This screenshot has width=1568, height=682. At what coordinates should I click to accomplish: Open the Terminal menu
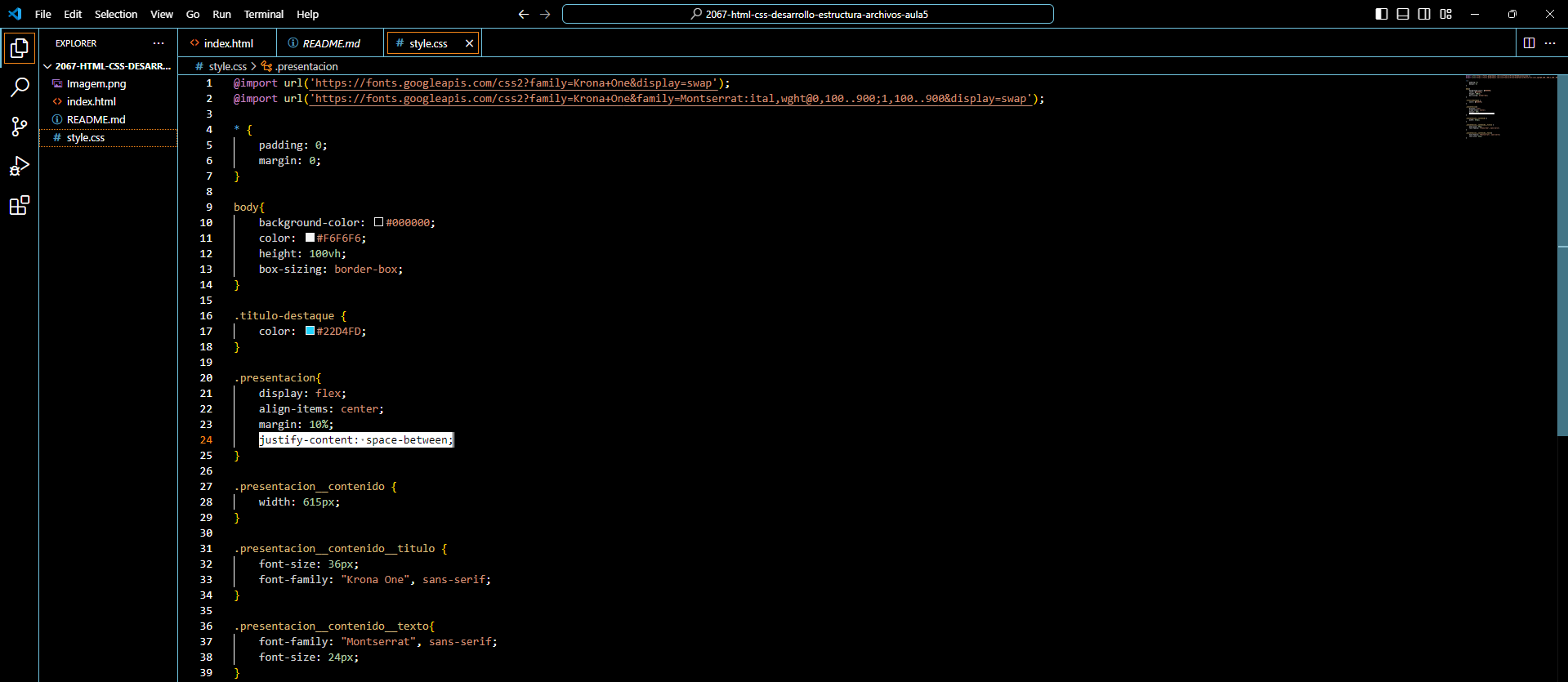pos(264,14)
